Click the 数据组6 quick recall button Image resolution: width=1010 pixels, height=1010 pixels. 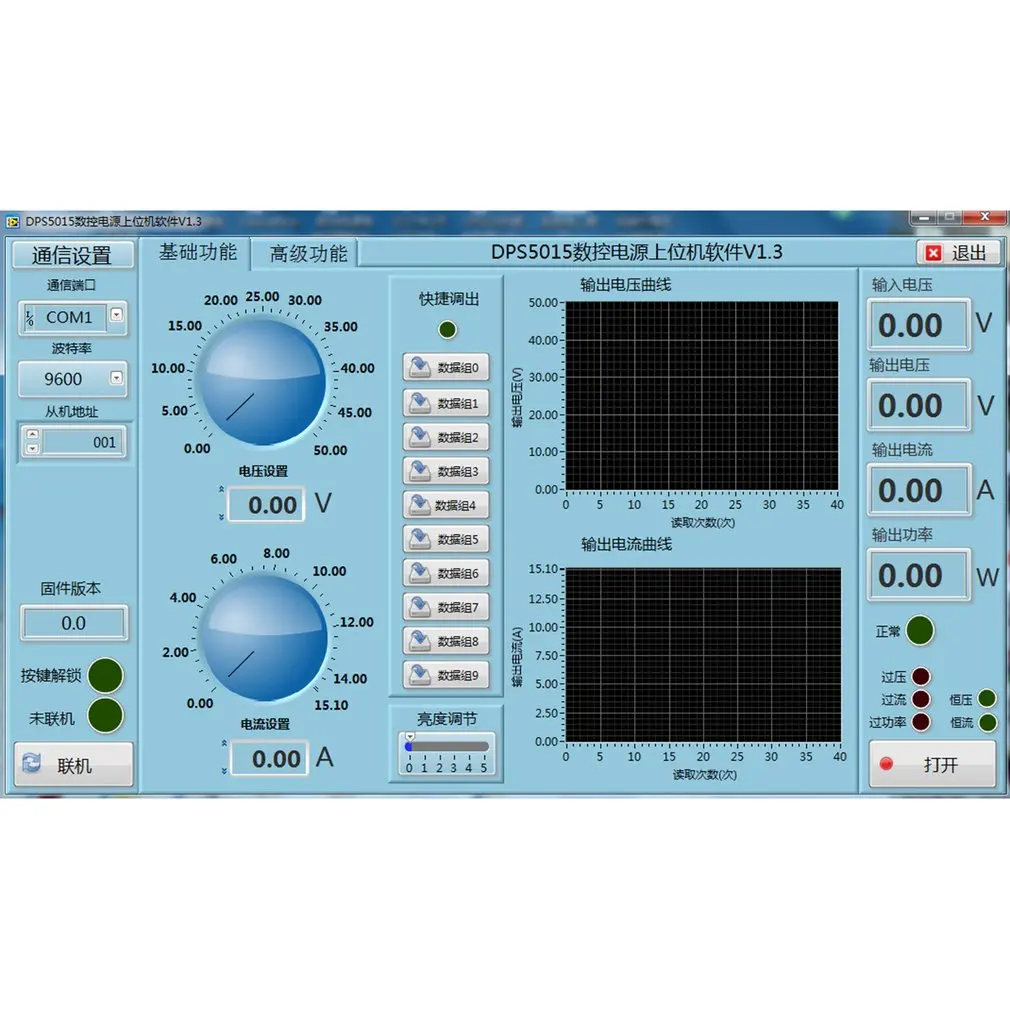coord(446,573)
